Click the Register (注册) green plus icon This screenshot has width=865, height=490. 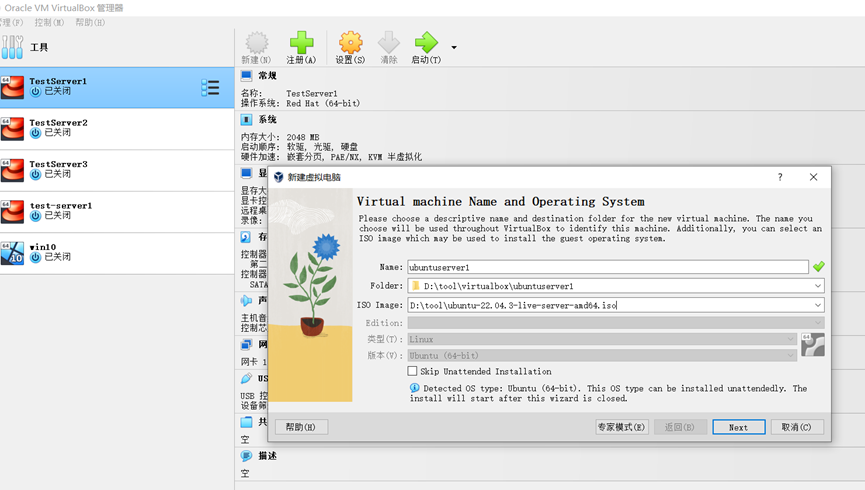(301, 43)
